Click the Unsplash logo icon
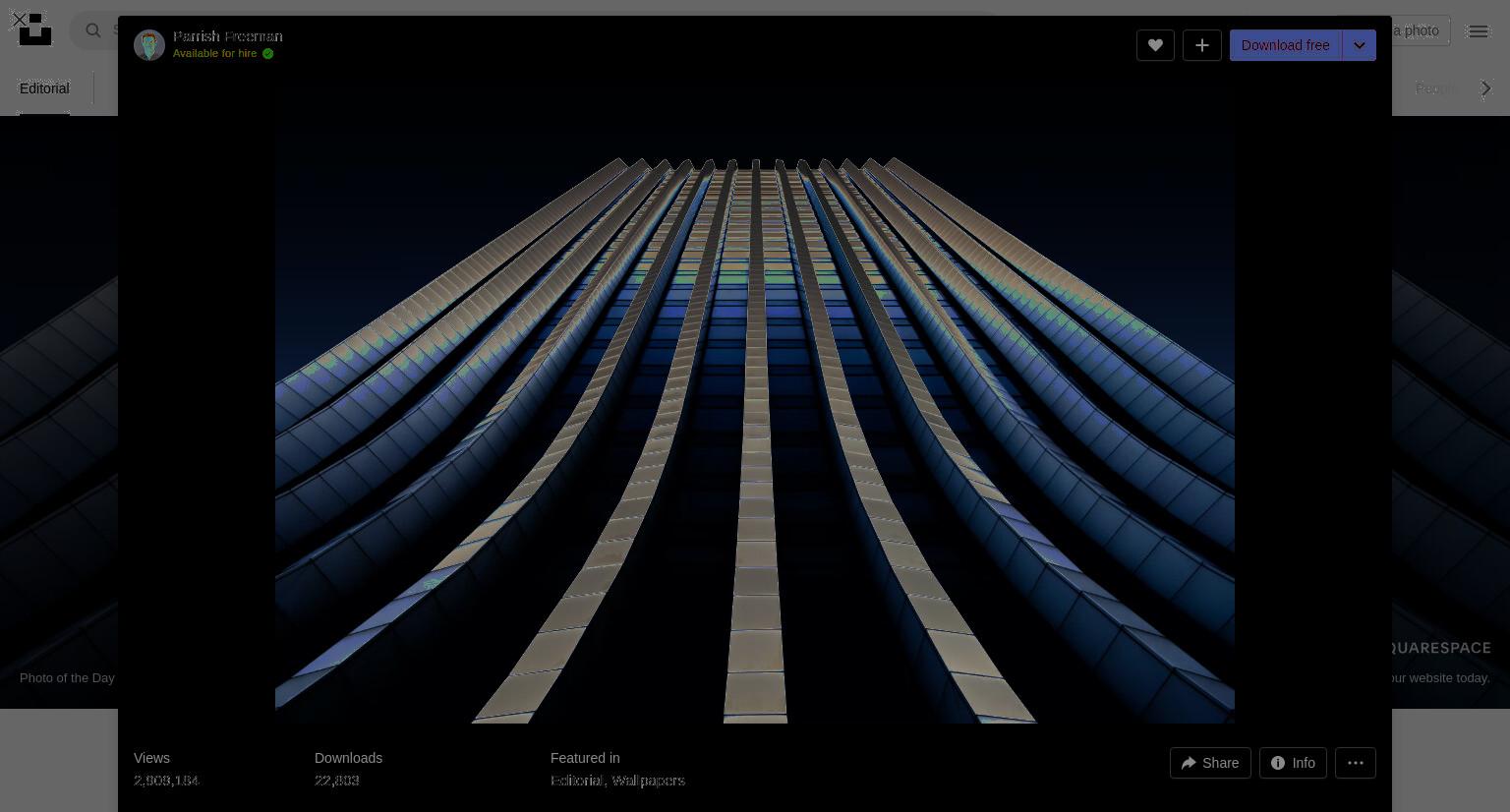Image resolution: width=1510 pixels, height=812 pixels. [35, 29]
